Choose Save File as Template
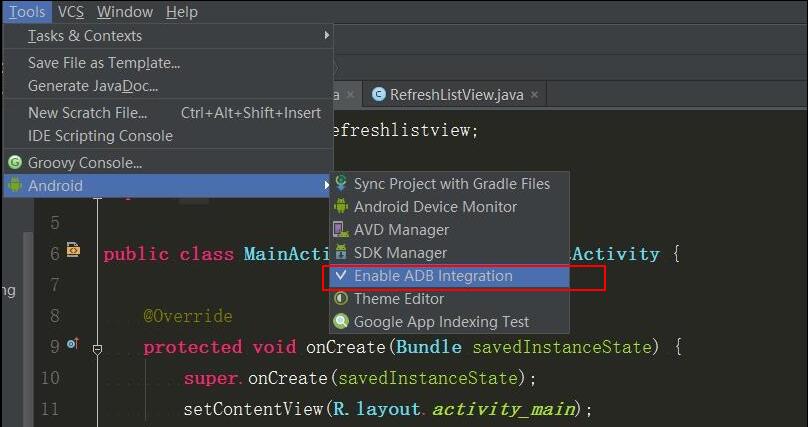Screen dimensions: 808x427 (169, 63)
